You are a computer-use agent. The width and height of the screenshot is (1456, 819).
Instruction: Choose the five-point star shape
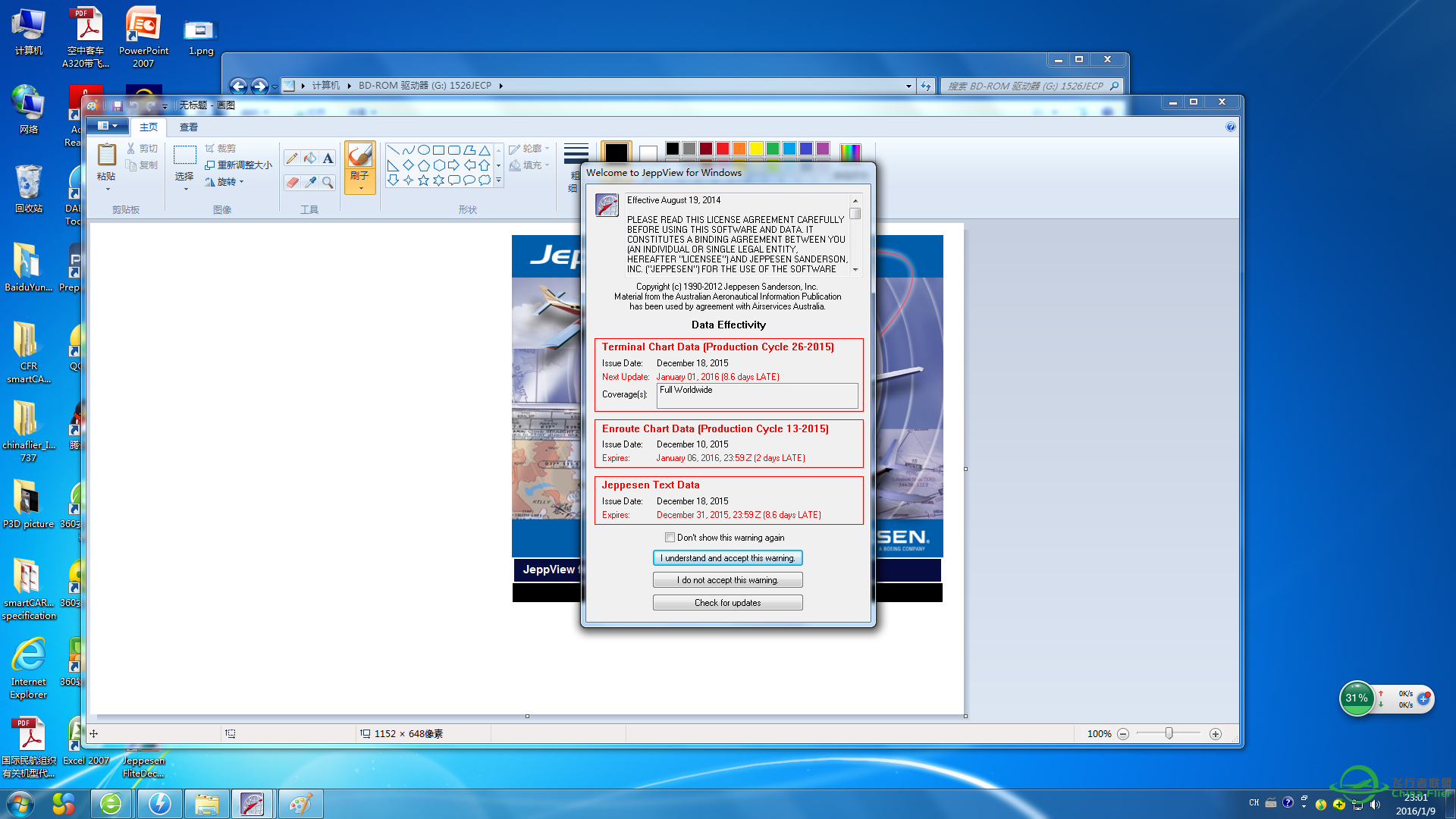(423, 180)
